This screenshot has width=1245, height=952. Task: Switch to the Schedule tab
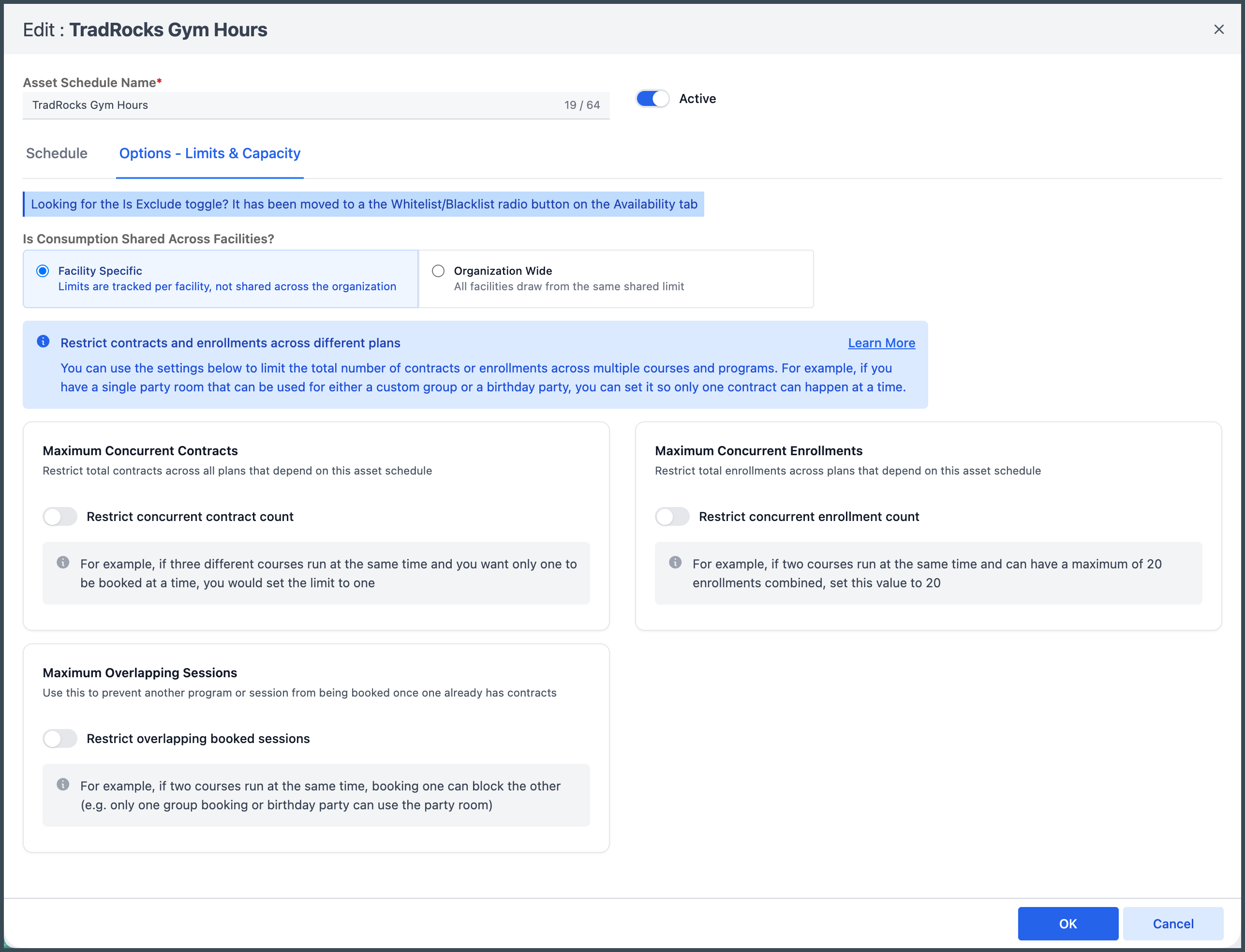pyautogui.click(x=57, y=153)
